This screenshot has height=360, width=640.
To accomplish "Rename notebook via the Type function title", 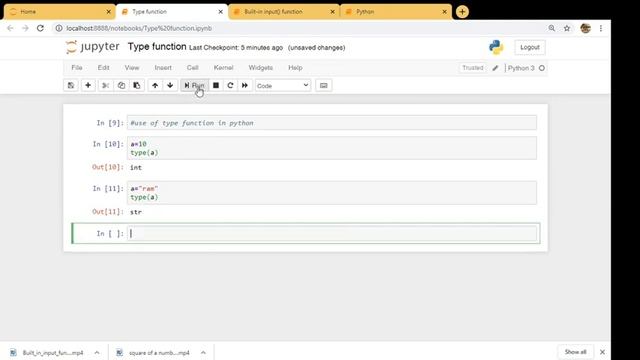I will point(157,47).
